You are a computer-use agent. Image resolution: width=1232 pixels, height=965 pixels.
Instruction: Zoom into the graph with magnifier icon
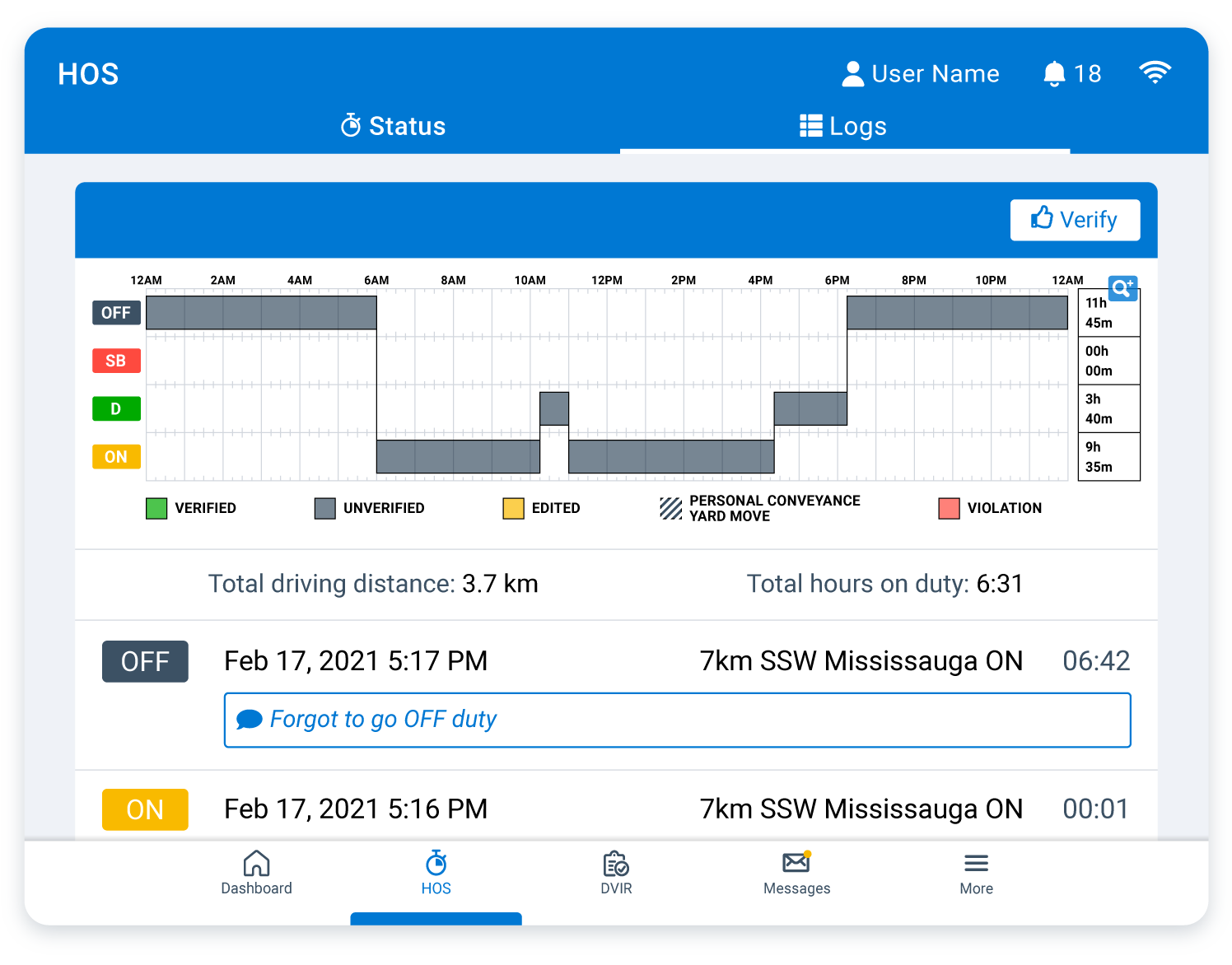click(x=1122, y=288)
